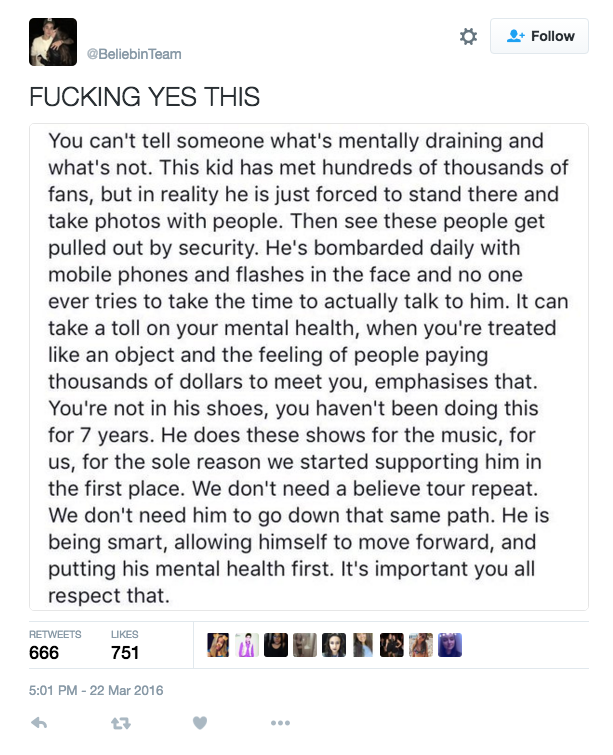Follow the BeliebinTeam account
The width and height of the screenshot is (613, 755).
coord(540,37)
